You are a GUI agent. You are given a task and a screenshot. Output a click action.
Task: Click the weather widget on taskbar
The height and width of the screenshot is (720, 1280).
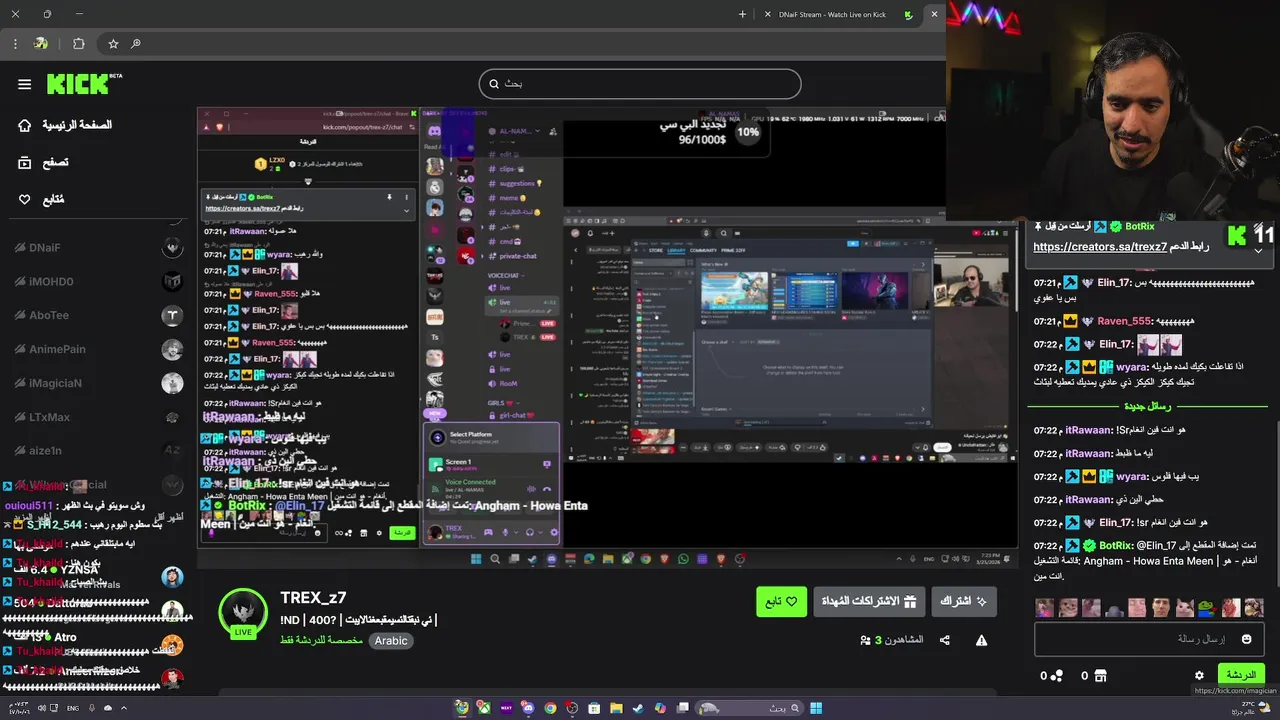click(1251, 708)
